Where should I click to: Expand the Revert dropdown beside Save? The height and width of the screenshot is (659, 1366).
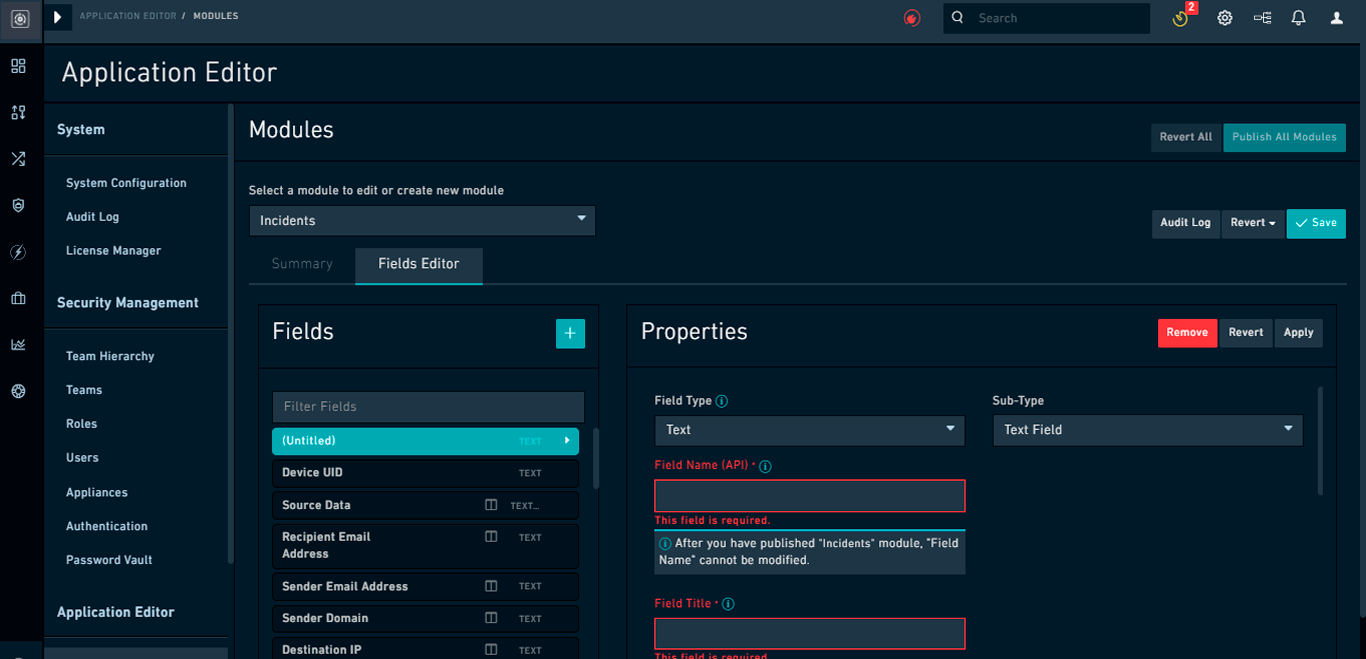point(1252,223)
